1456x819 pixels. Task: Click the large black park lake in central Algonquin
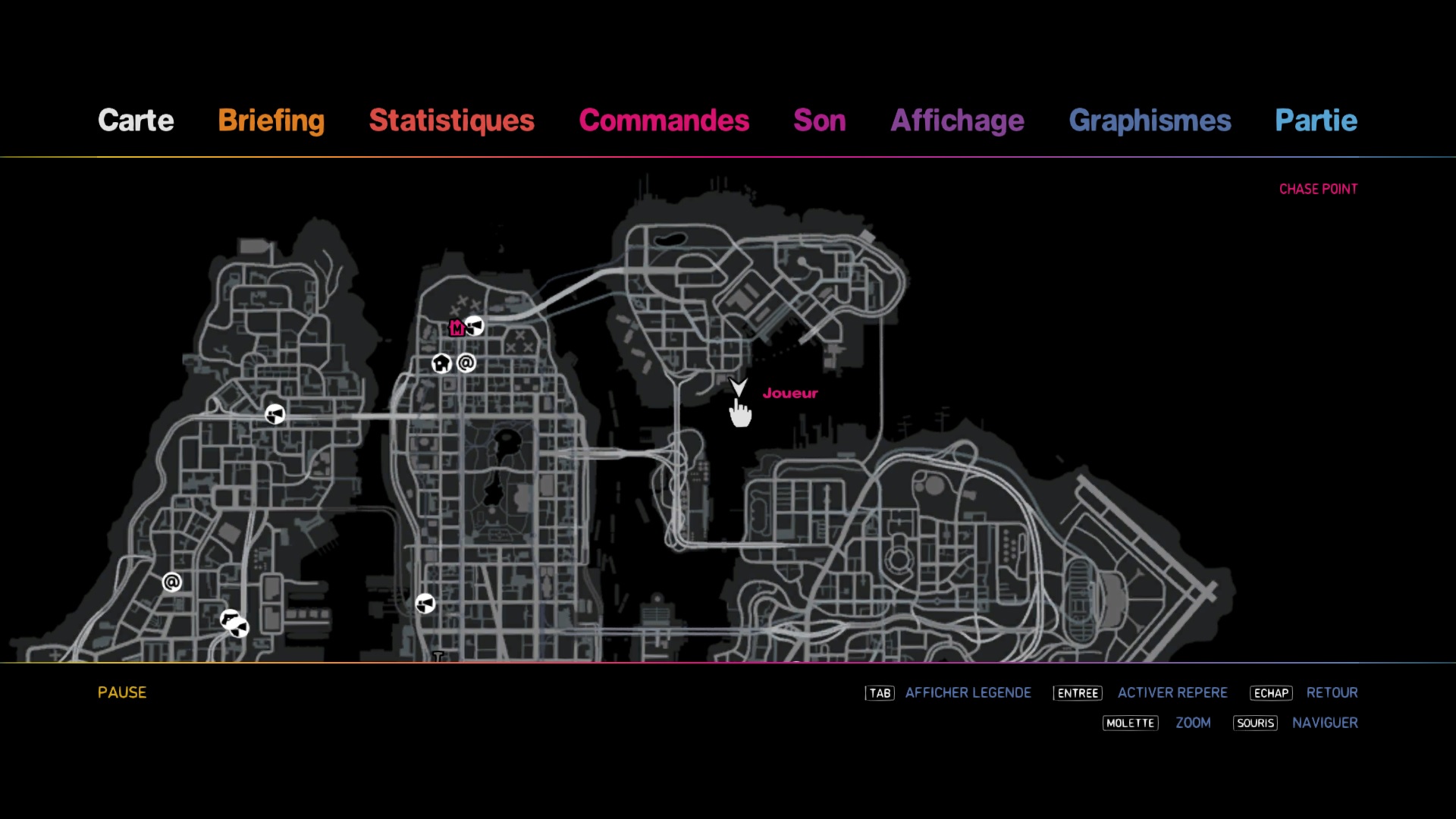click(507, 442)
